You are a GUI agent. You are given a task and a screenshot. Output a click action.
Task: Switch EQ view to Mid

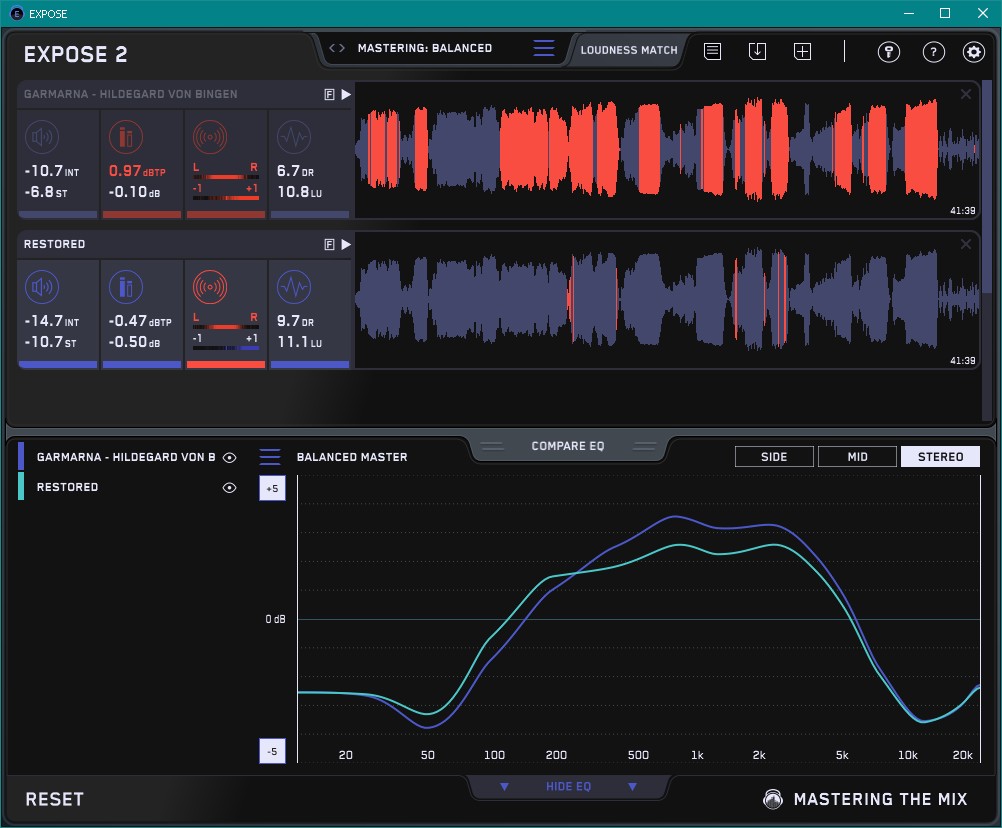(x=857, y=457)
